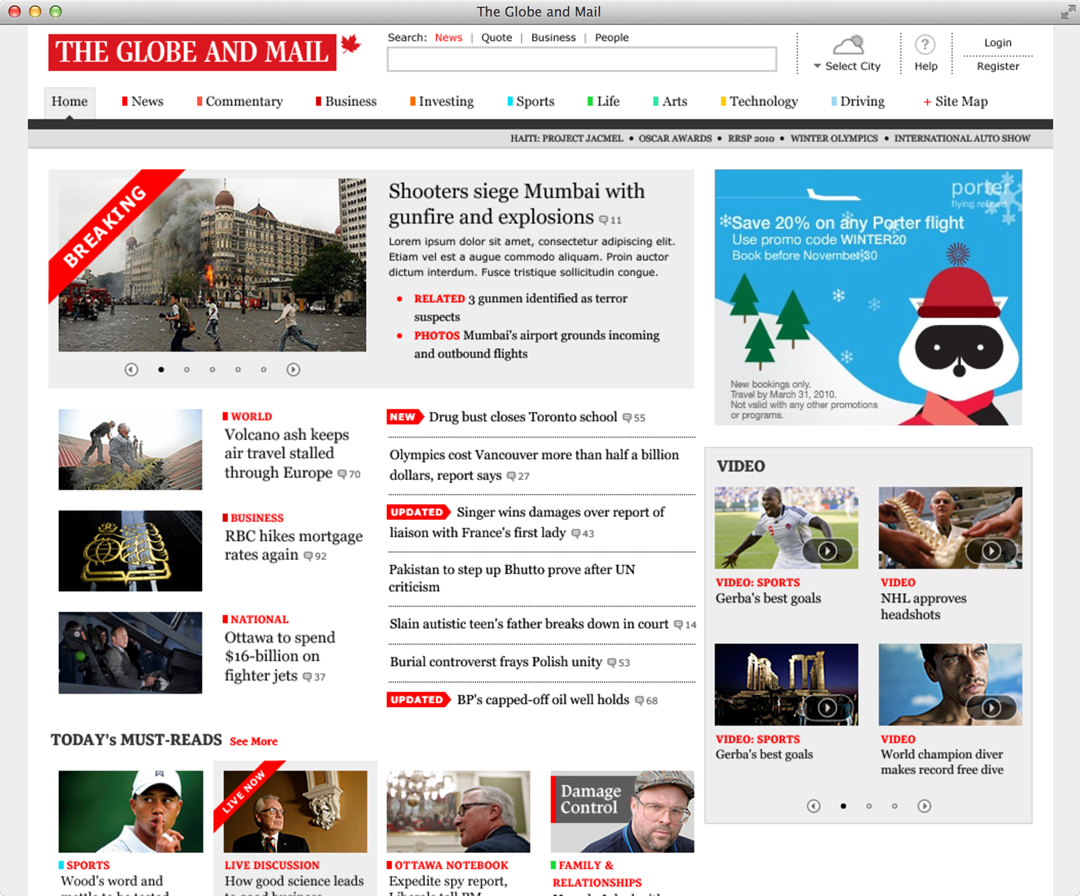Click the plus icon beside Site Map
The height and width of the screenshot is (896, 1080).
pyautogui.click(x=927, y=102)
